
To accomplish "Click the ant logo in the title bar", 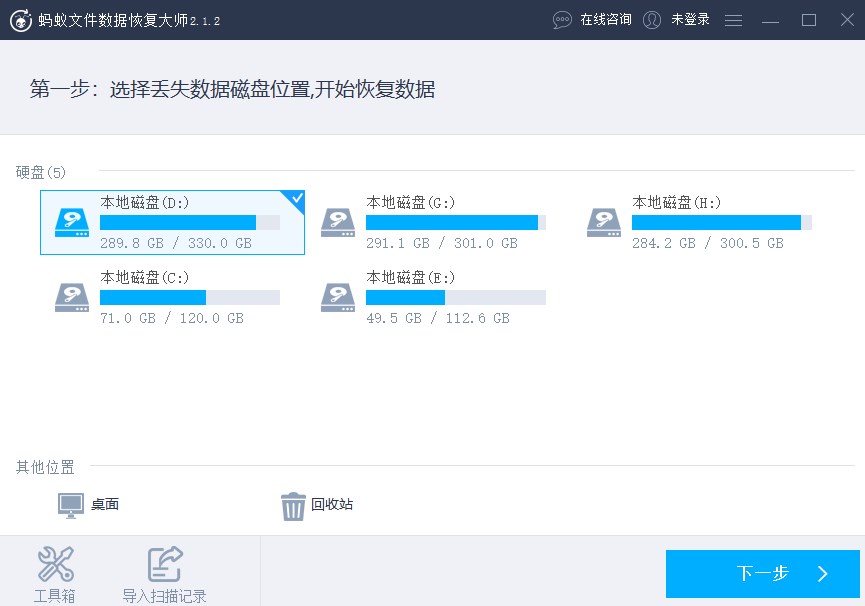I will point(20,19).
